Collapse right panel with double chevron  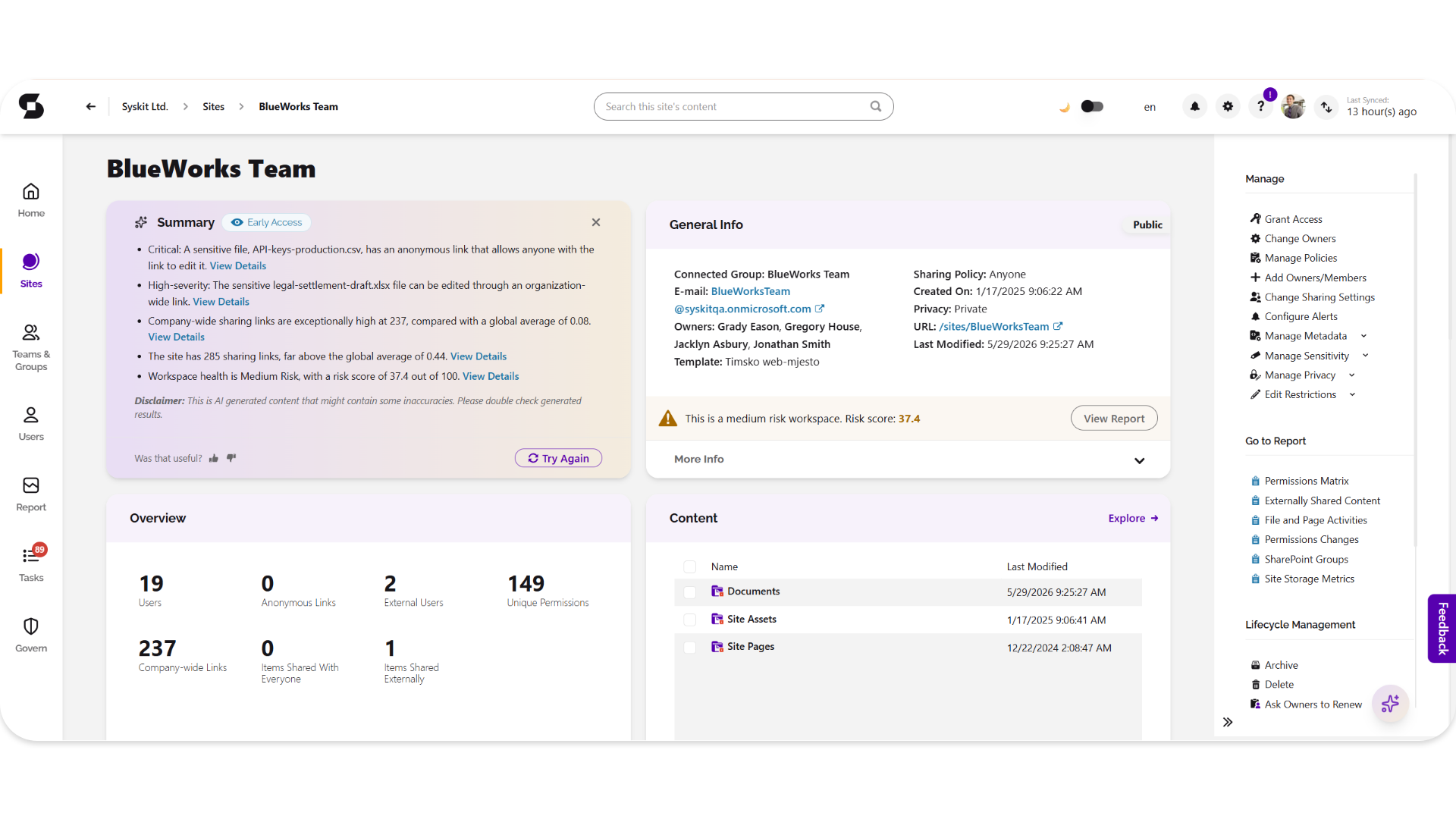coord(1228,722)
